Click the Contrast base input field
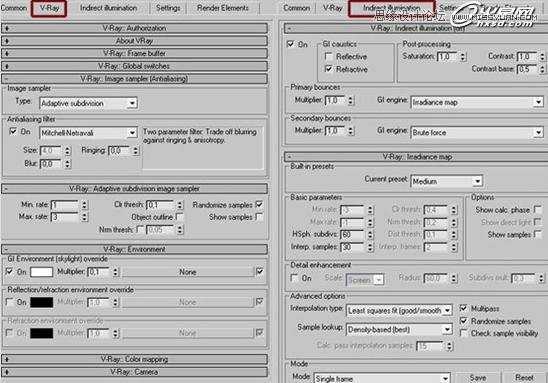 coord(527,69)
